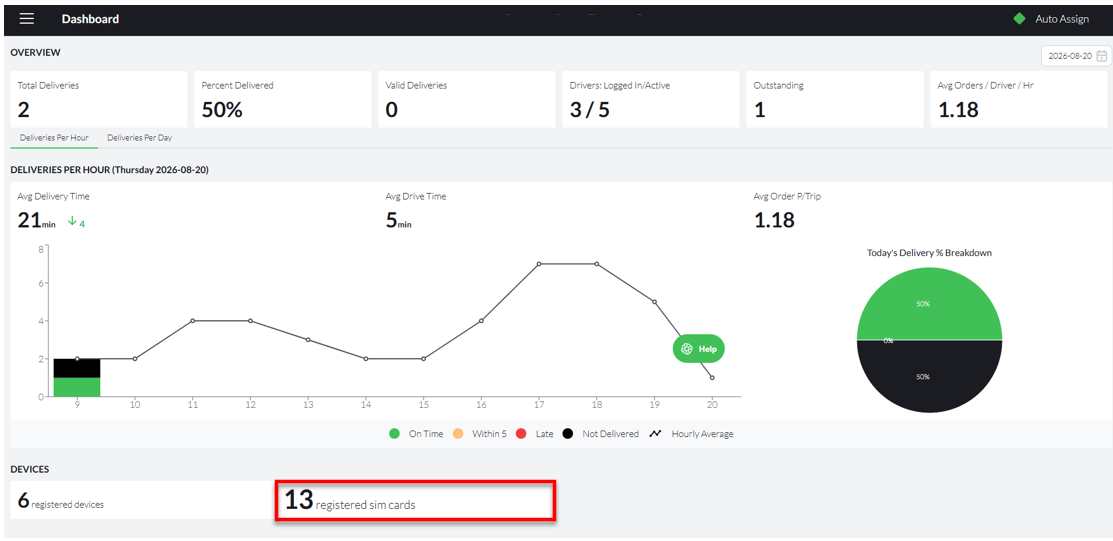
Task: Click the Dashboard title in header
Action: pos(90,19)
